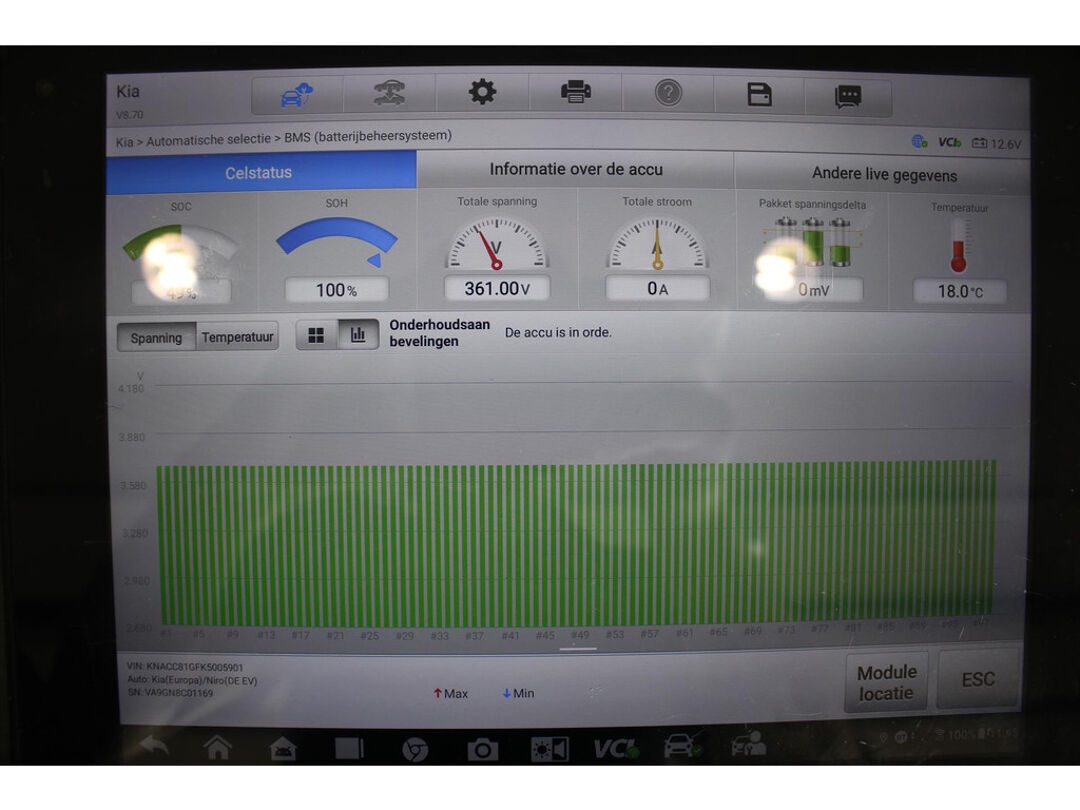Tap the camera screenshot icon
The height and width of the screenshot is (810, 1080).
pos(482,749)
